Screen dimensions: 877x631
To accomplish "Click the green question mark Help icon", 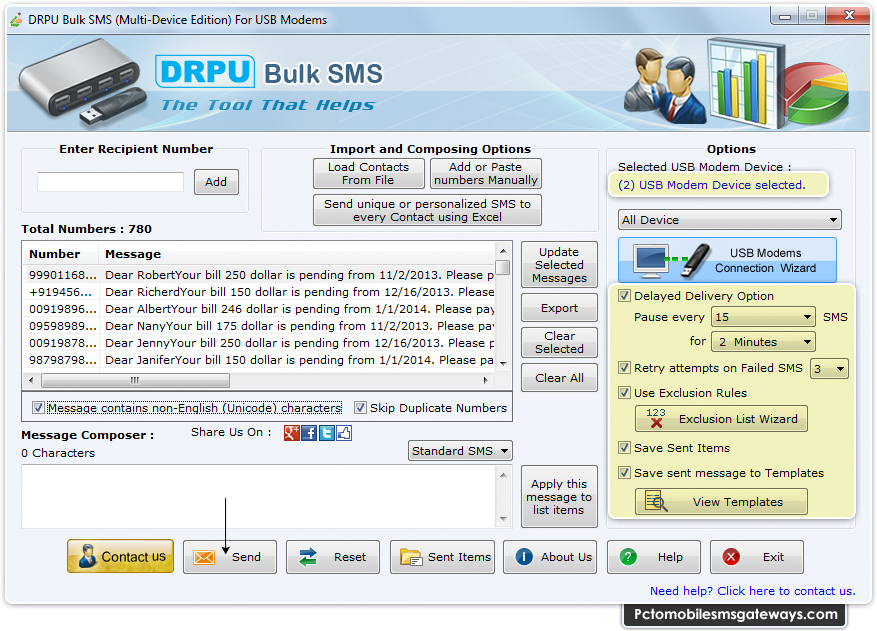I will tap(628, 557).
